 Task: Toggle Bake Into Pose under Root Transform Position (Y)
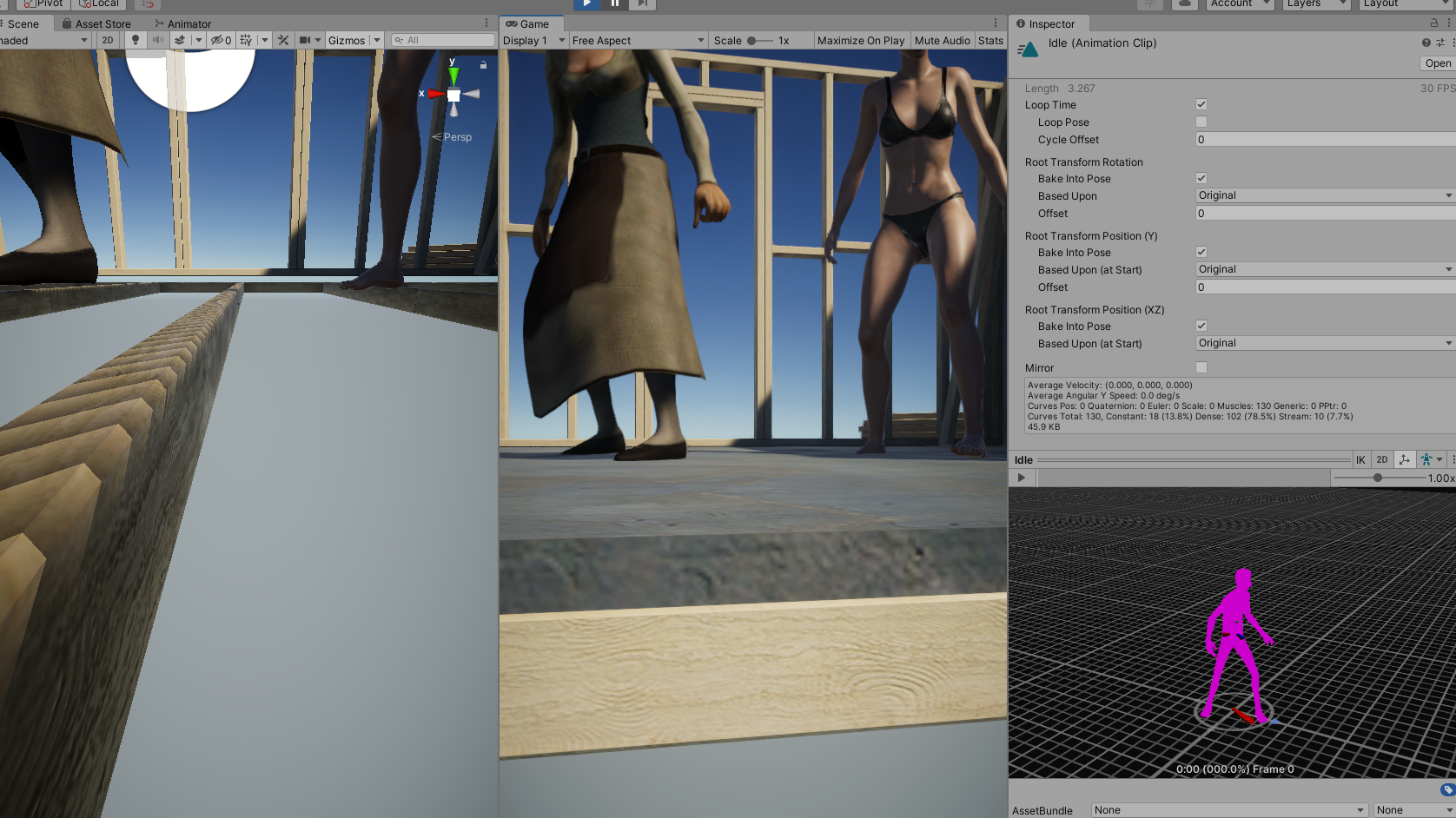tap(1201, 252)
